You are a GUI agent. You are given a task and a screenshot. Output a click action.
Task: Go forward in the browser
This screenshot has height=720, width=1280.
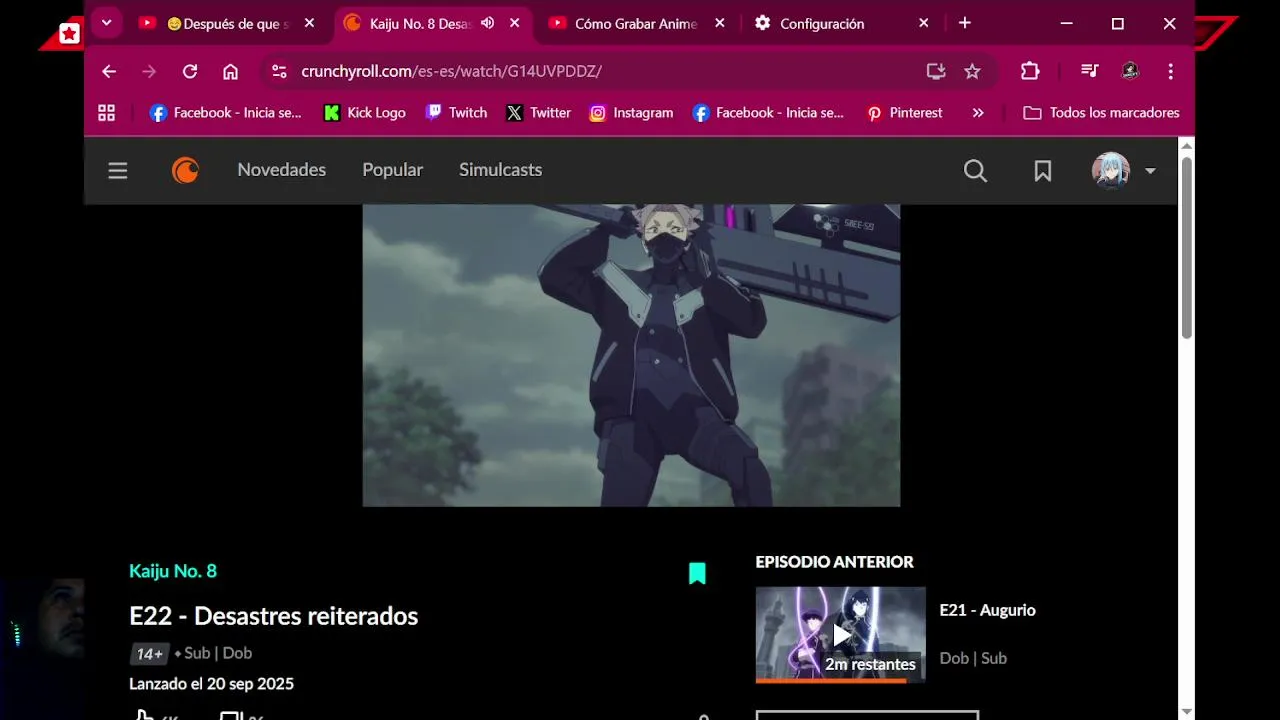149,71
